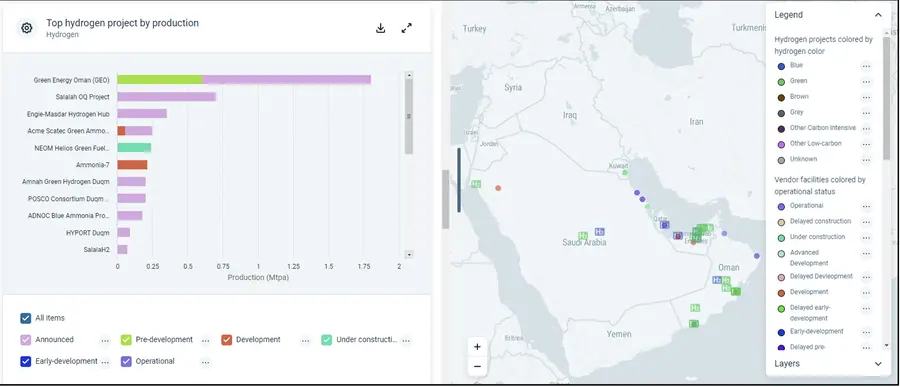Expand the Layers section
This screenshot has height=387, width=900.
click(878, 363)
